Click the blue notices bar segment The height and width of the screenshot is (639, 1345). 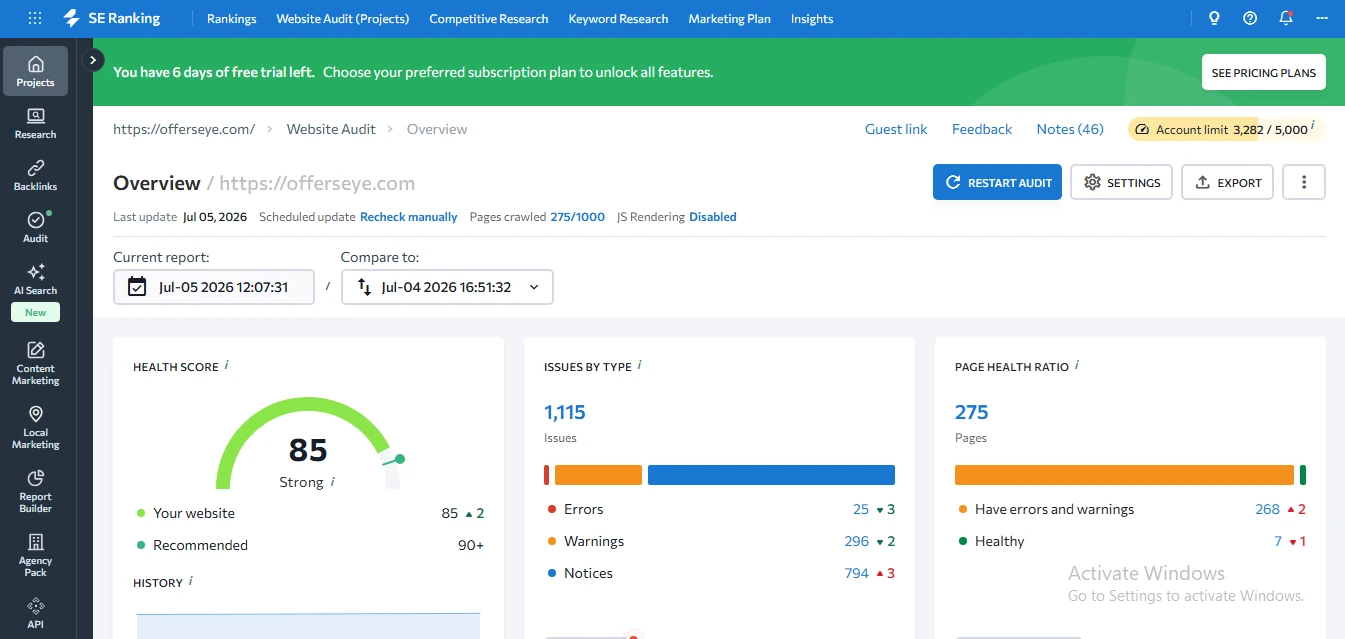(771, 475)
